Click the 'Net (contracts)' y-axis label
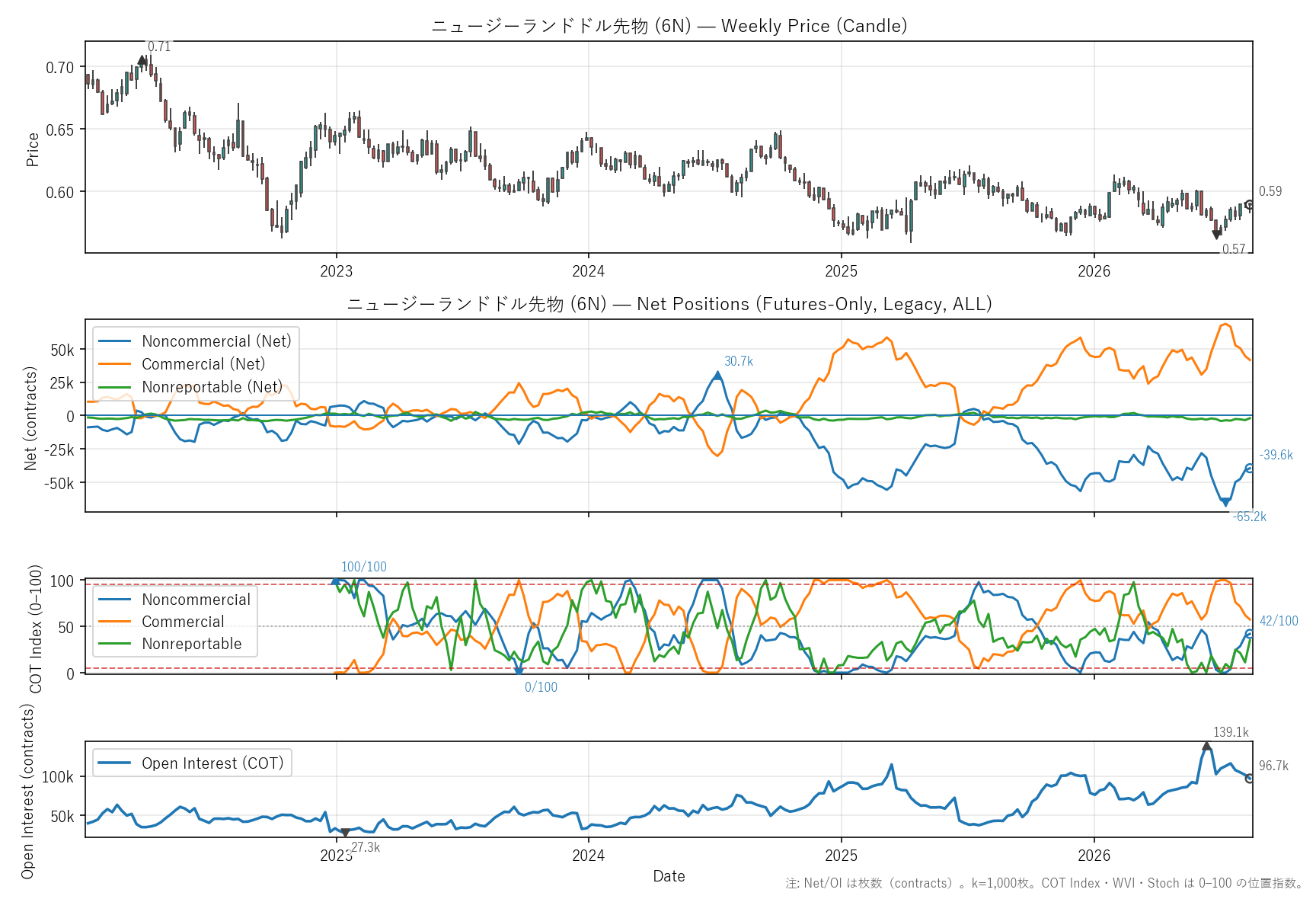The image size is (1316, 899). tap(30, 418)
